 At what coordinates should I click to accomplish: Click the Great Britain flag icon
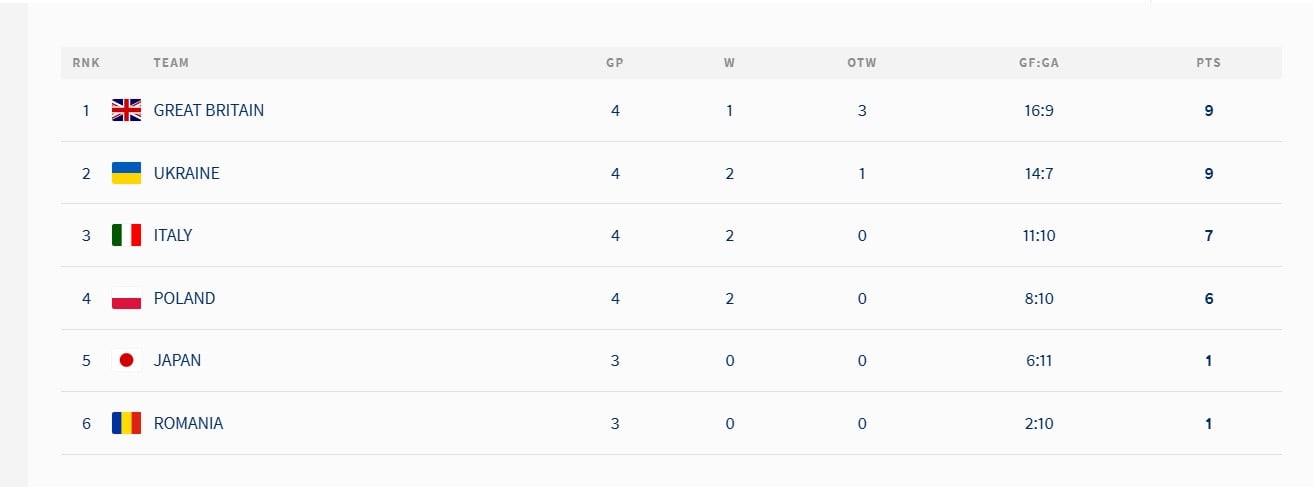(x=126, y=111)
